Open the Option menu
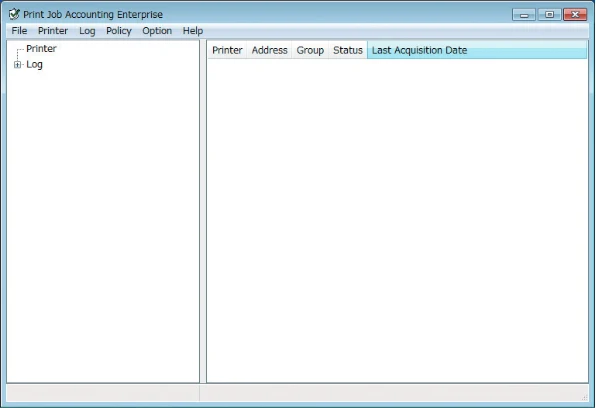This screenshot has width=596, height=408. click(157, 31)
